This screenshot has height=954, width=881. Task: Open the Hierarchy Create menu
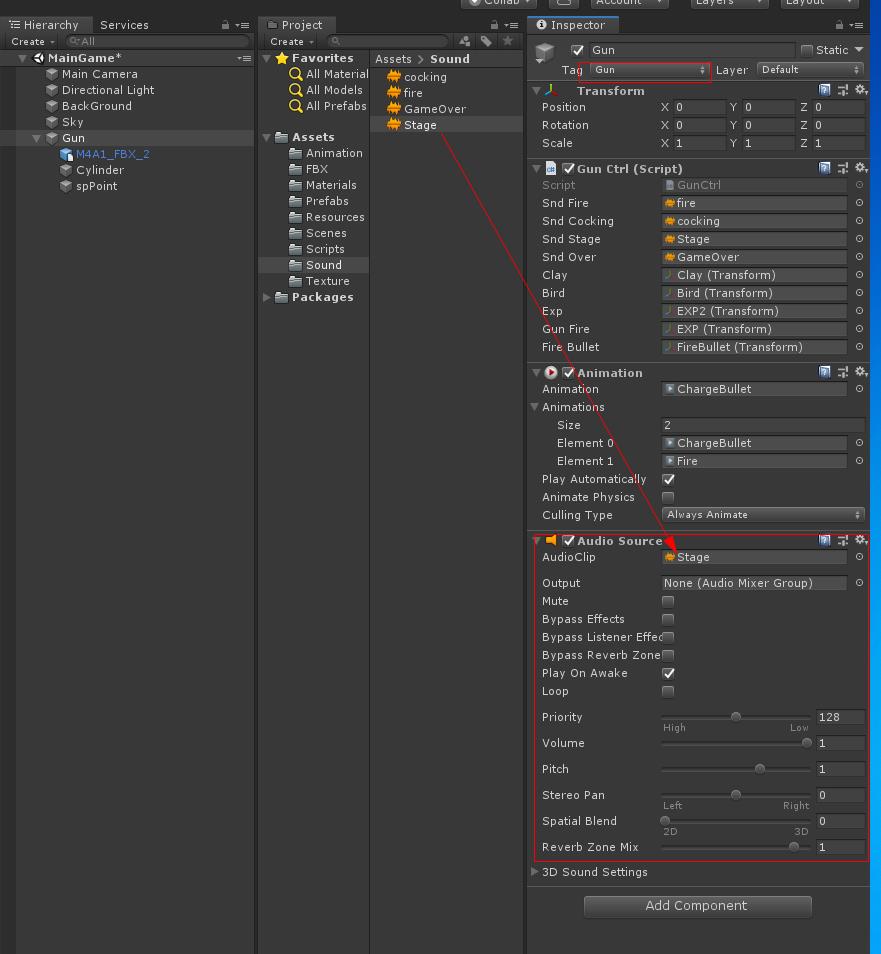click(x=32, y=41)
